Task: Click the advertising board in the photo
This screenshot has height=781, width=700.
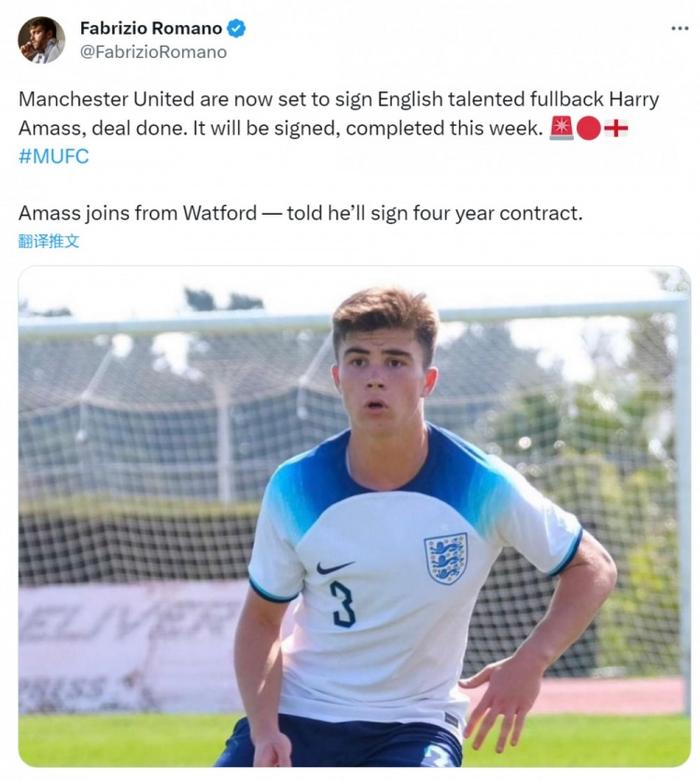Action: [x=120, y=640]
